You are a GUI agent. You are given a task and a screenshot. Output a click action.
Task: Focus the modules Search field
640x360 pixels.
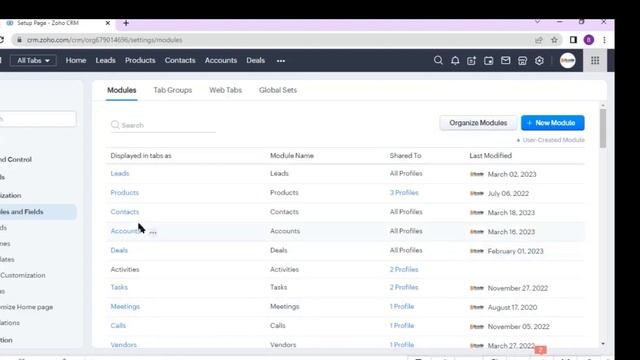click(x=163, y=125)
